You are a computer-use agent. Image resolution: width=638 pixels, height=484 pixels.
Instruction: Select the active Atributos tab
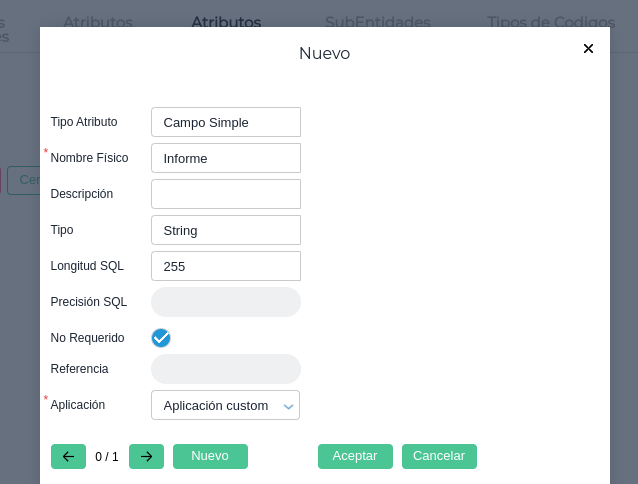[226, 21]
